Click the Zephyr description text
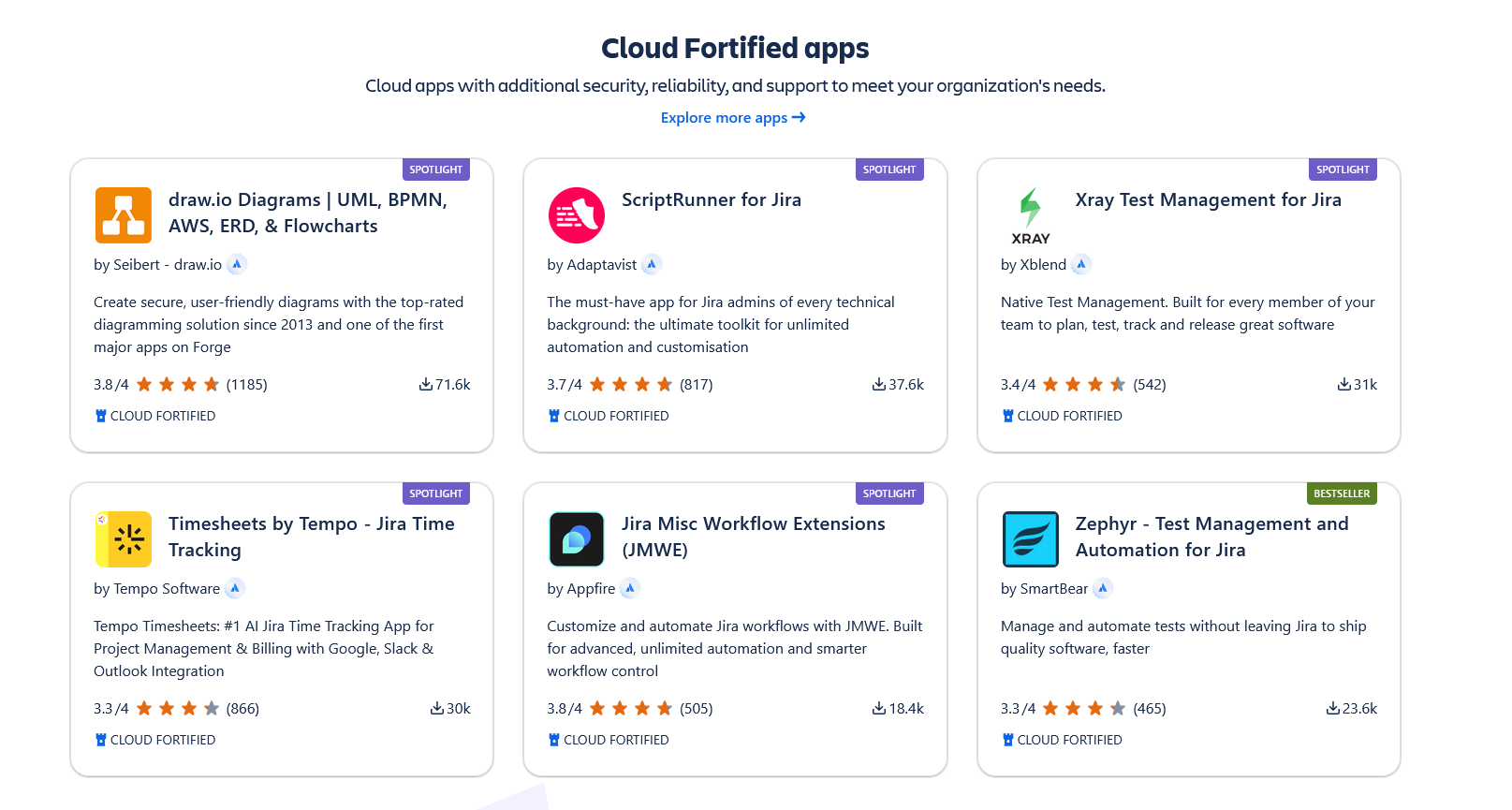Viewport: 1512px width, 810px height. coord(1182,638)
